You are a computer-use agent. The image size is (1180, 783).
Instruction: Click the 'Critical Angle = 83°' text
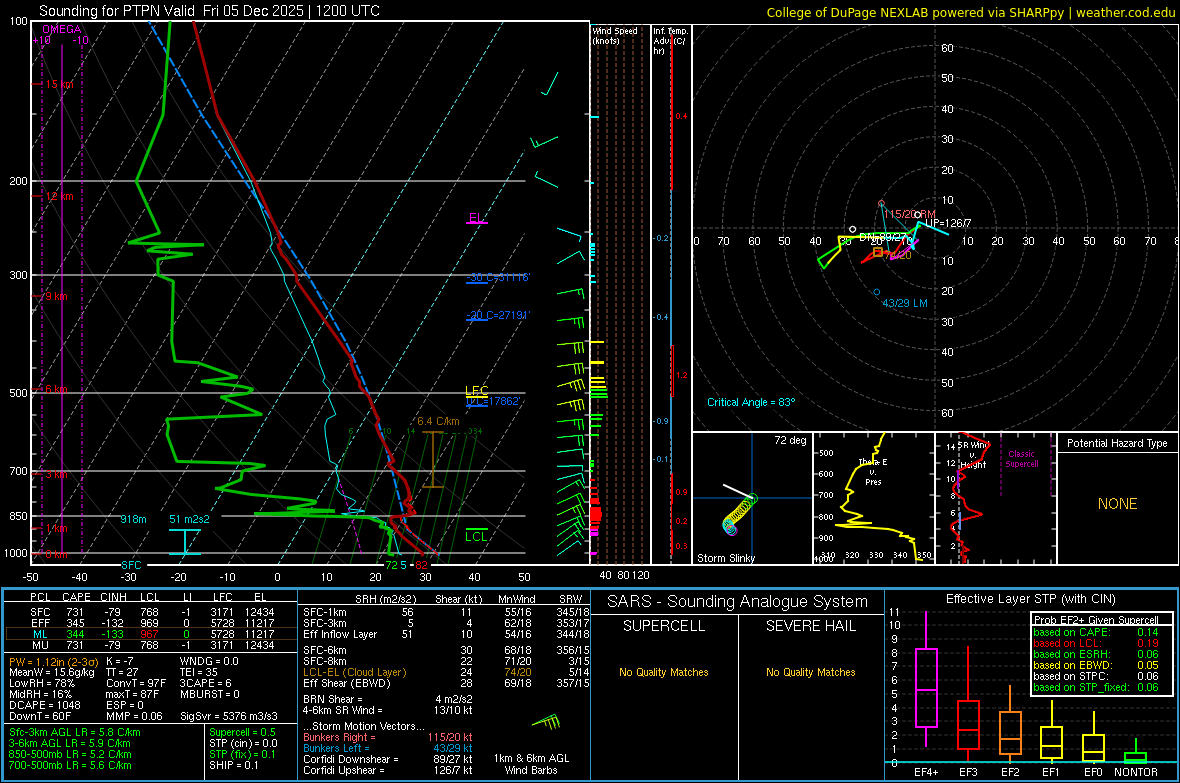[751, 403]
